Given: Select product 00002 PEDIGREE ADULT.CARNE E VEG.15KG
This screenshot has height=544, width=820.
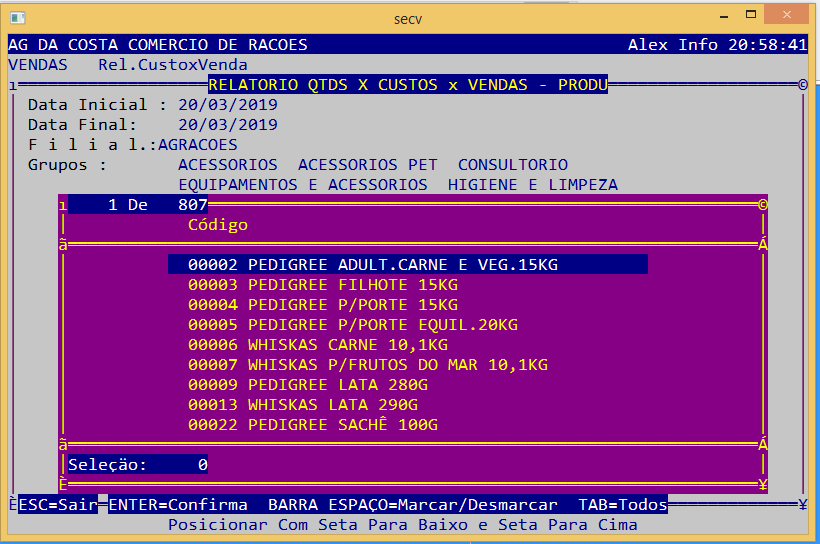Looking at the screenshot, I should click(408, 265).
